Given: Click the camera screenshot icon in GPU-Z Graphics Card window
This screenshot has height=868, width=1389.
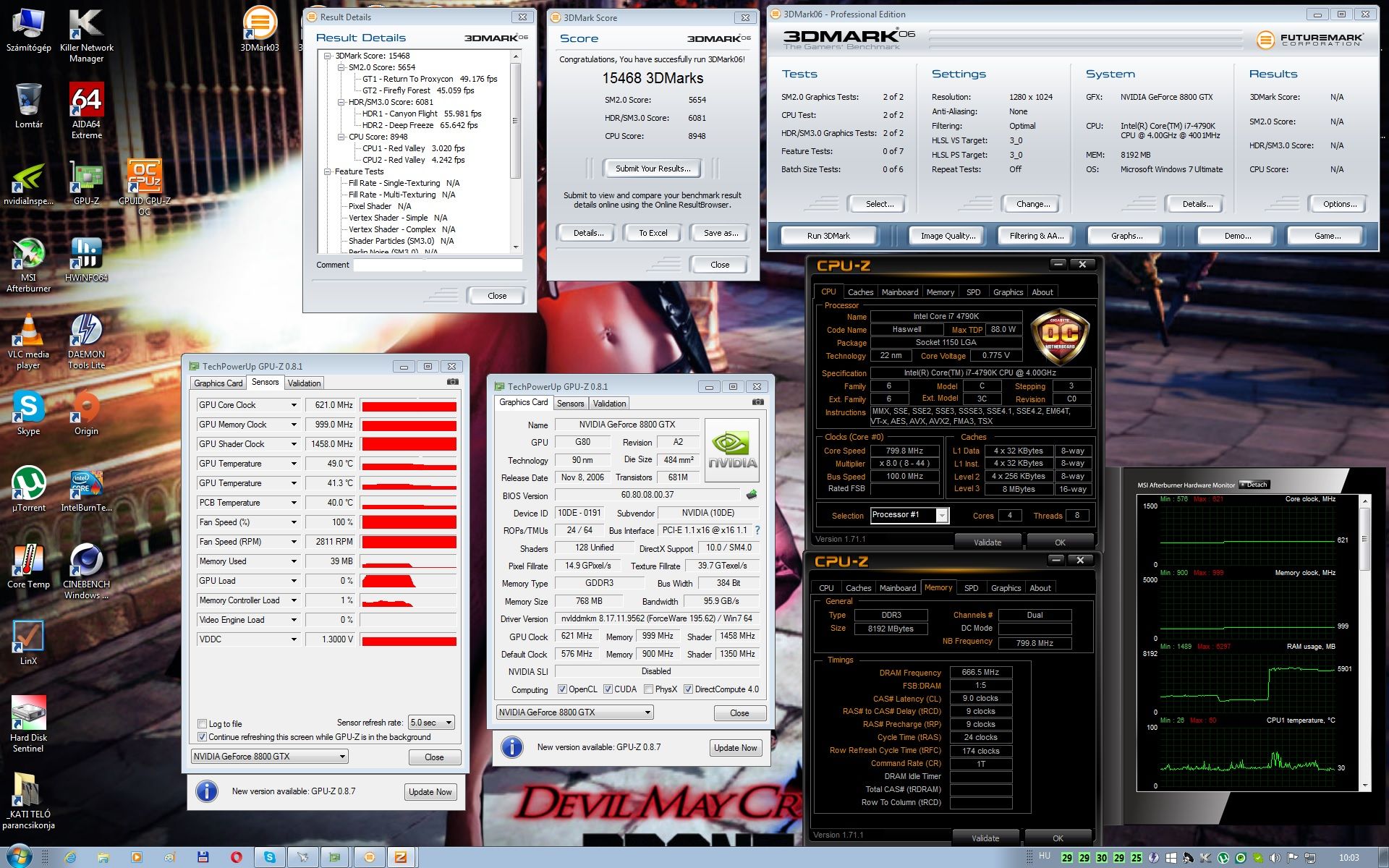Looking at the screenshot, I should tap(757, 402).
